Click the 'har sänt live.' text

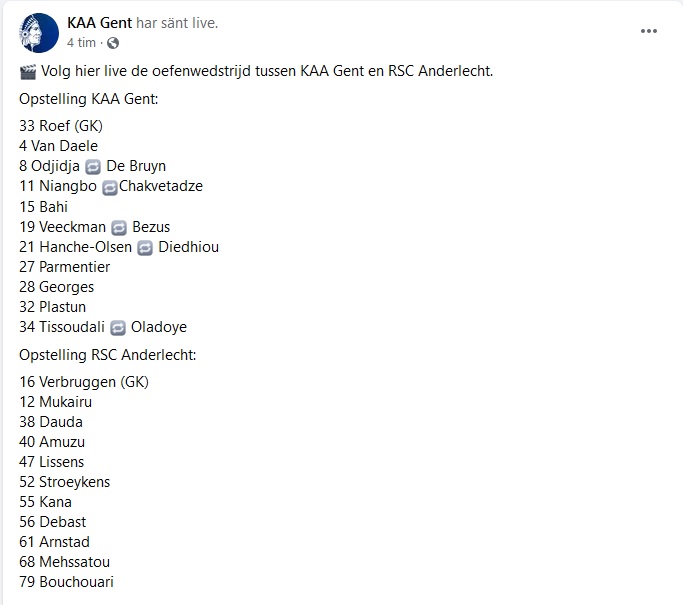(177, 23)
